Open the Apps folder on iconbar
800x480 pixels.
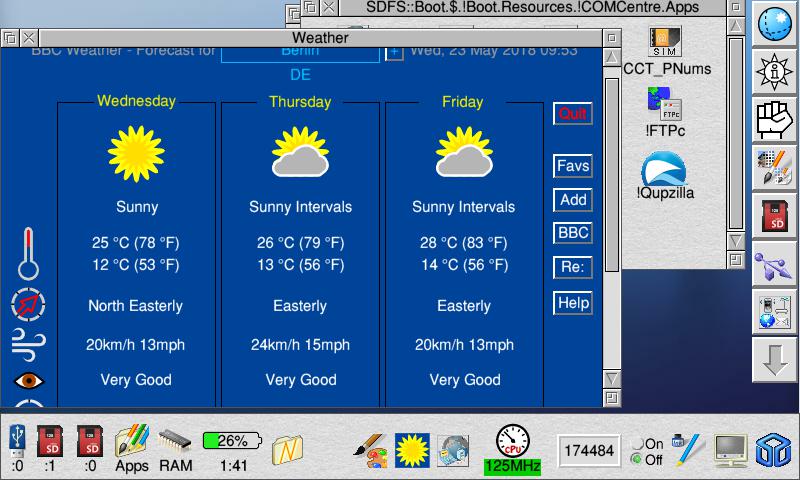pyautogui.click(x=132, y=447)
